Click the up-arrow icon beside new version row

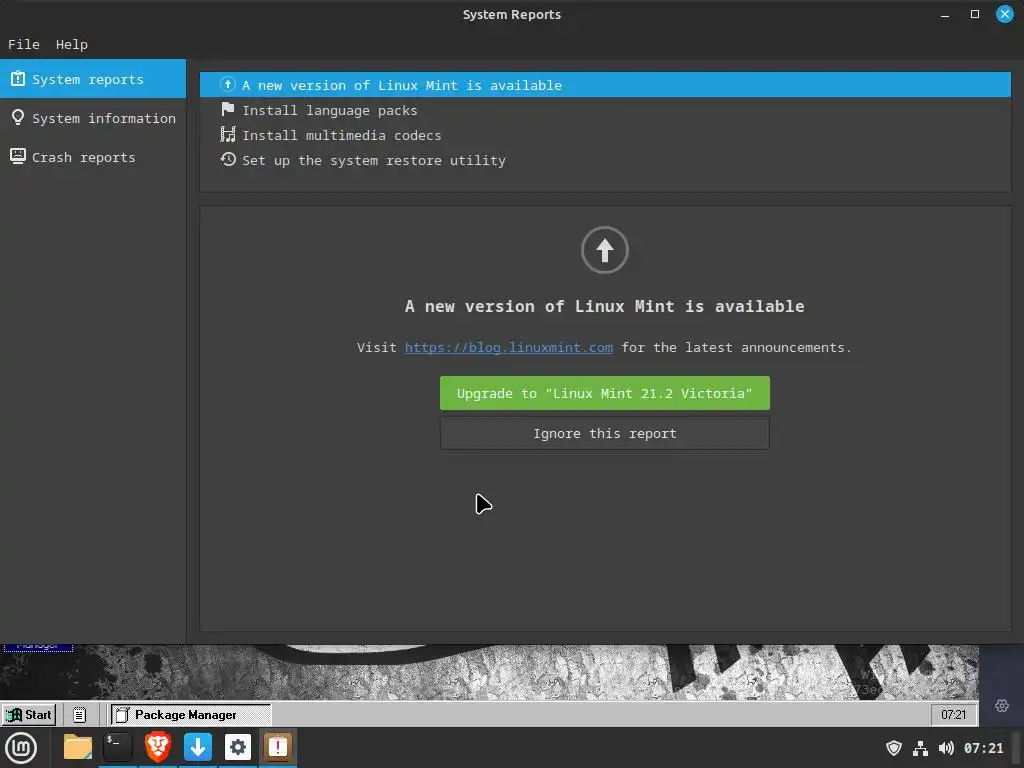[228, 84]
